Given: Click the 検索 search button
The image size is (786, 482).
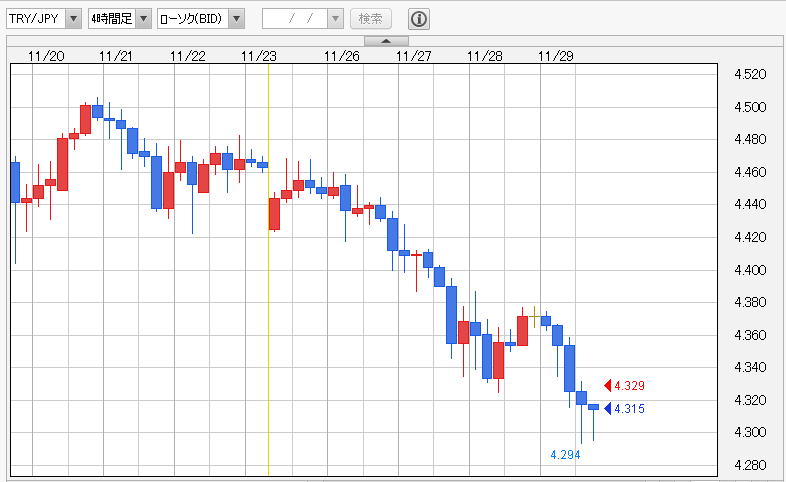Looking at the screenshot, I should pos(371,19).
